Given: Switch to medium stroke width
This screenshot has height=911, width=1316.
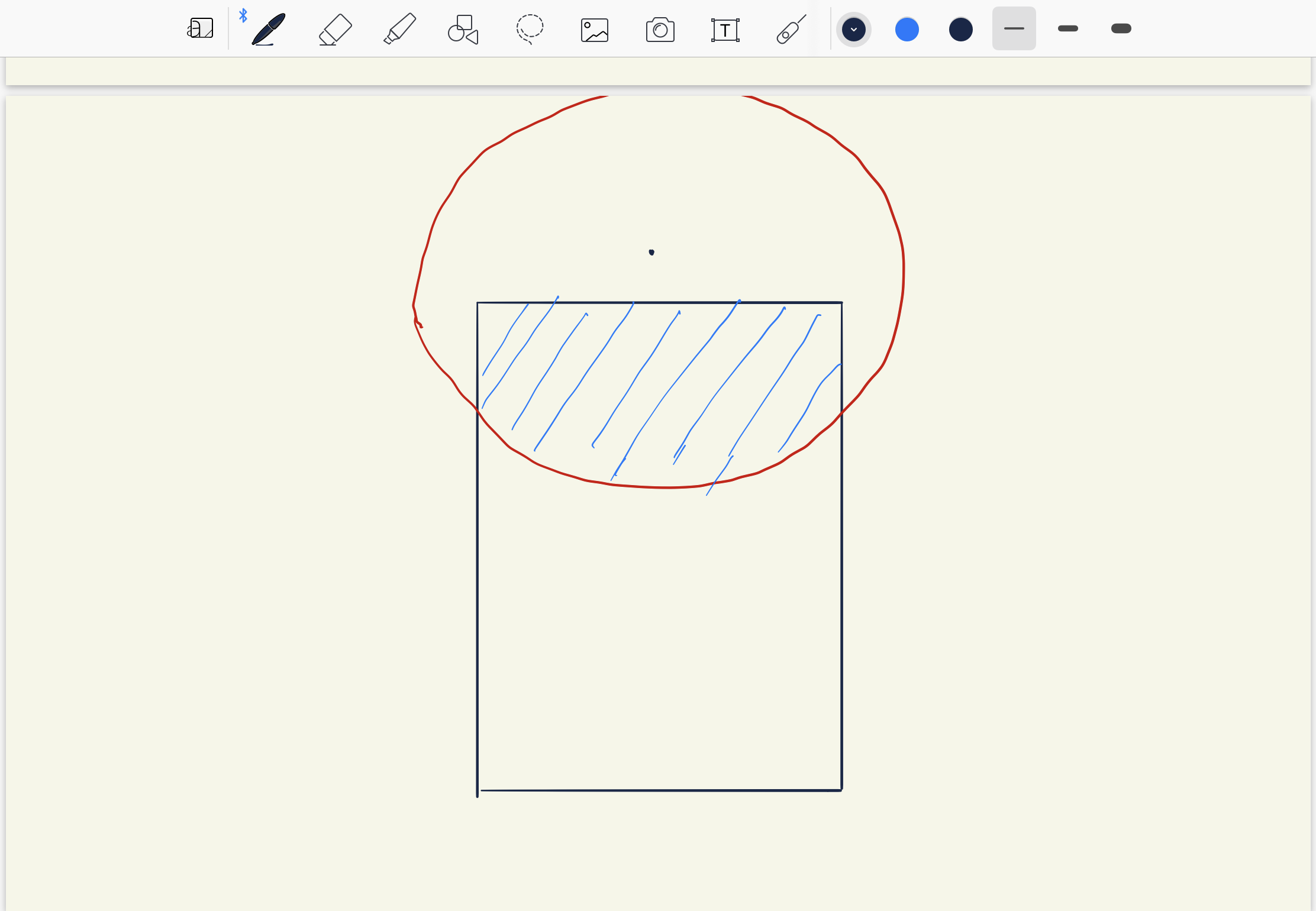Looking at the screenshot, I should [x=1068, y=28].
